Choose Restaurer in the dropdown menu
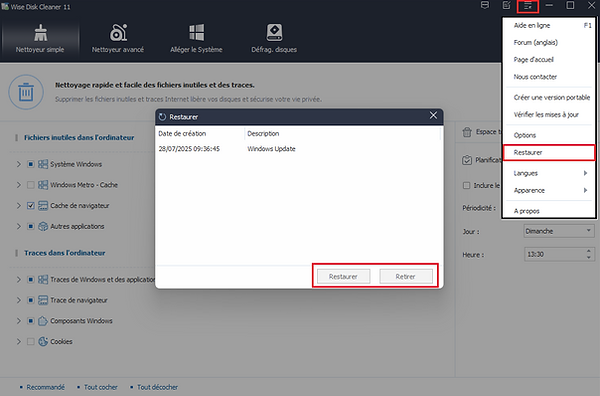Screen dimensions: 600x396 click(549, 153)
